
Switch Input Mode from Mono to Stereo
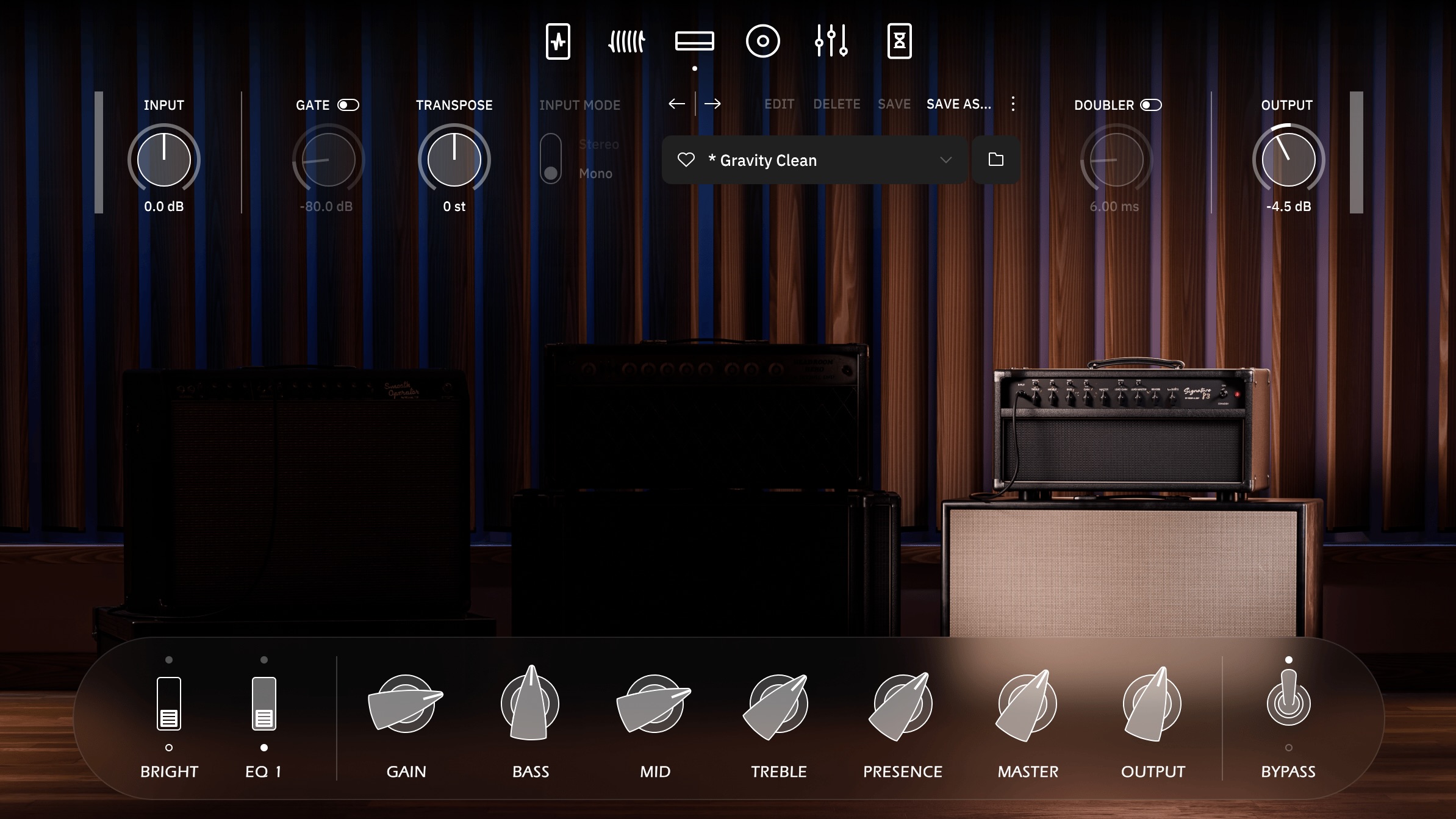point(552,146)
